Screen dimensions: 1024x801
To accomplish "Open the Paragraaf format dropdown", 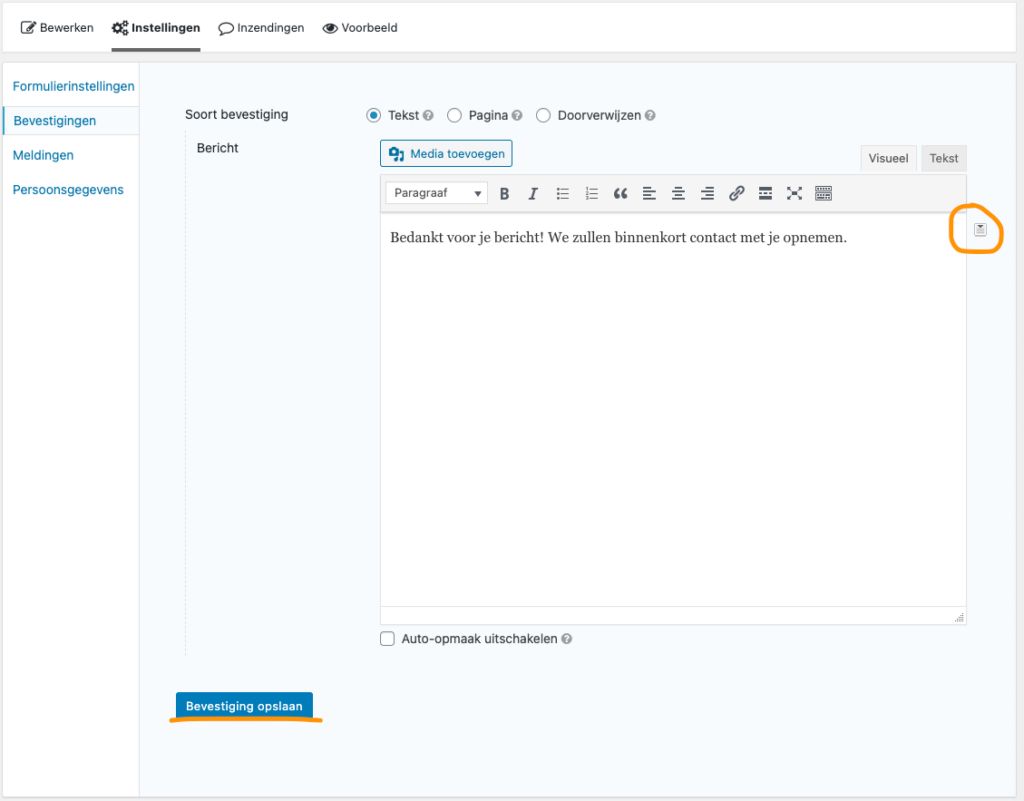I will (x=436, y=193).
